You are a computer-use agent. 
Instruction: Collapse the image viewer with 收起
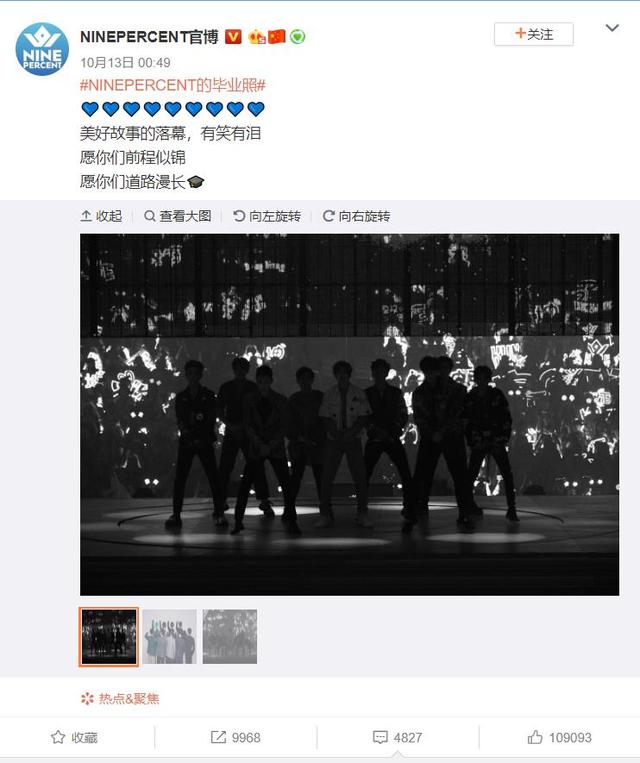[x=101, y=216]
